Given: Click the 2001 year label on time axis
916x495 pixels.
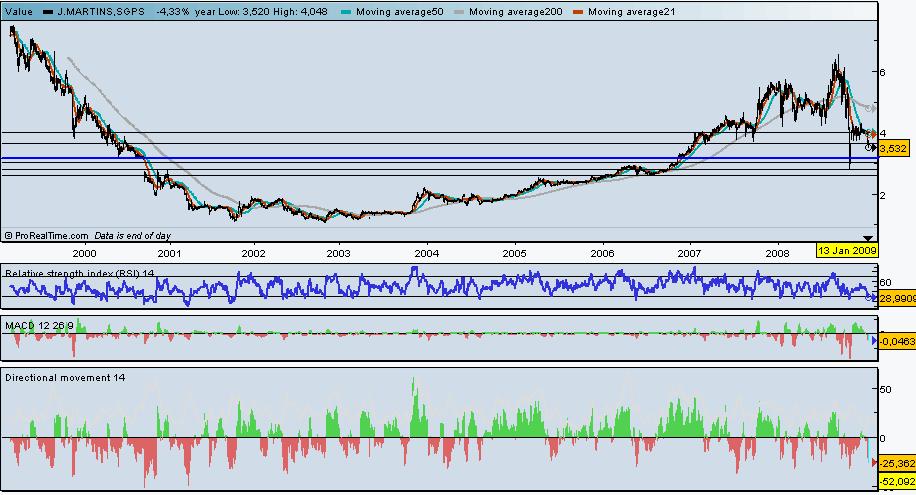Looking at the screenshot, I should coord(169,254).
